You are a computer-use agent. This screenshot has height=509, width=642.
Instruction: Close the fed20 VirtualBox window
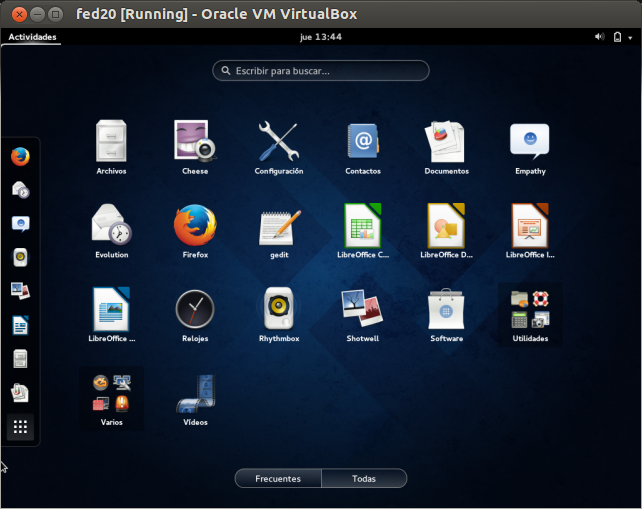(x=19, y=14)
